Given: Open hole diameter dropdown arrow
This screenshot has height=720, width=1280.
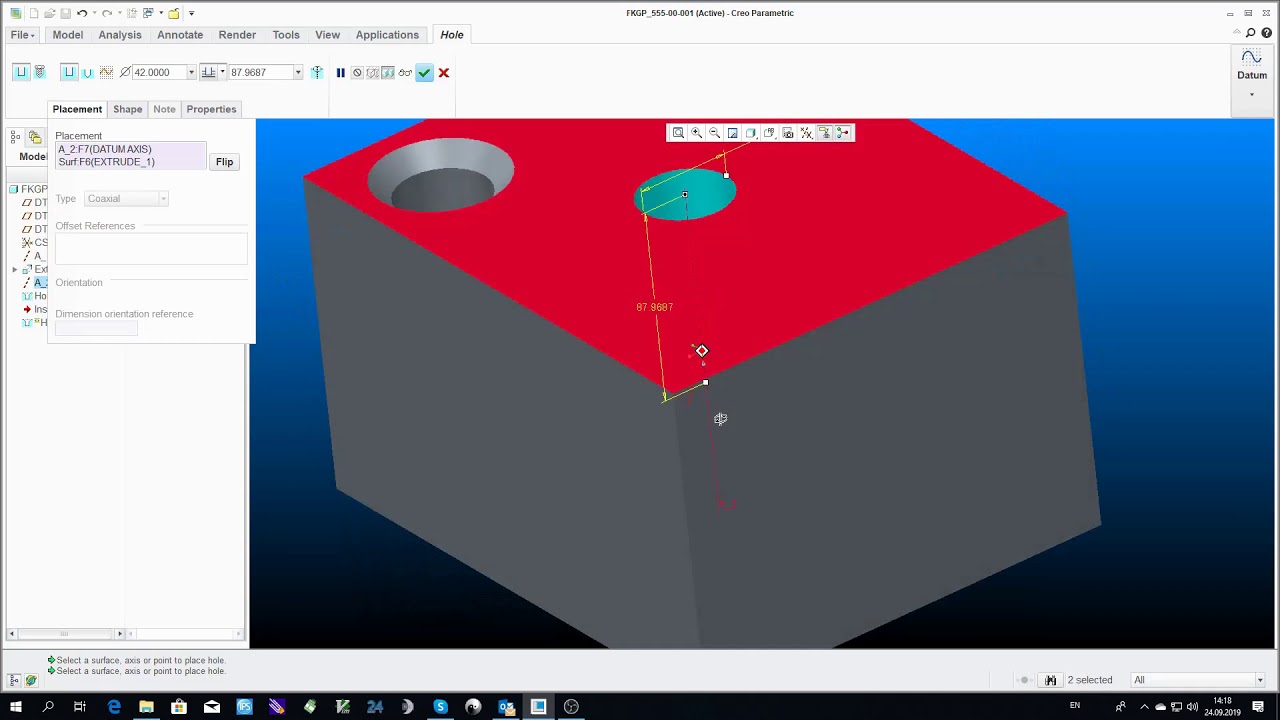Looking at the screenshot, I should tap(191, 72).
